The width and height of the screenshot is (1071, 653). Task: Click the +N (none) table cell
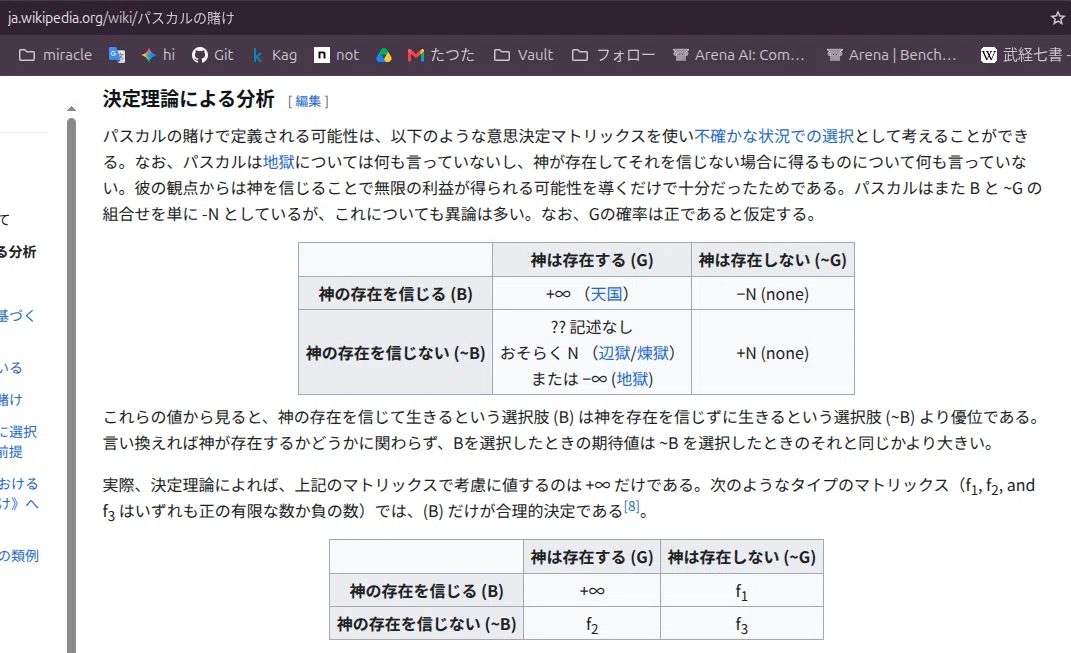coord(773,353)
